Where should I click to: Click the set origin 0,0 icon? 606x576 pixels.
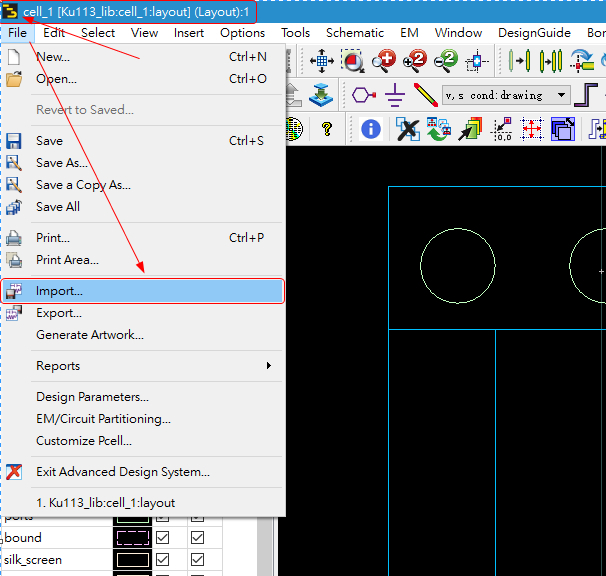coord(501,129)
